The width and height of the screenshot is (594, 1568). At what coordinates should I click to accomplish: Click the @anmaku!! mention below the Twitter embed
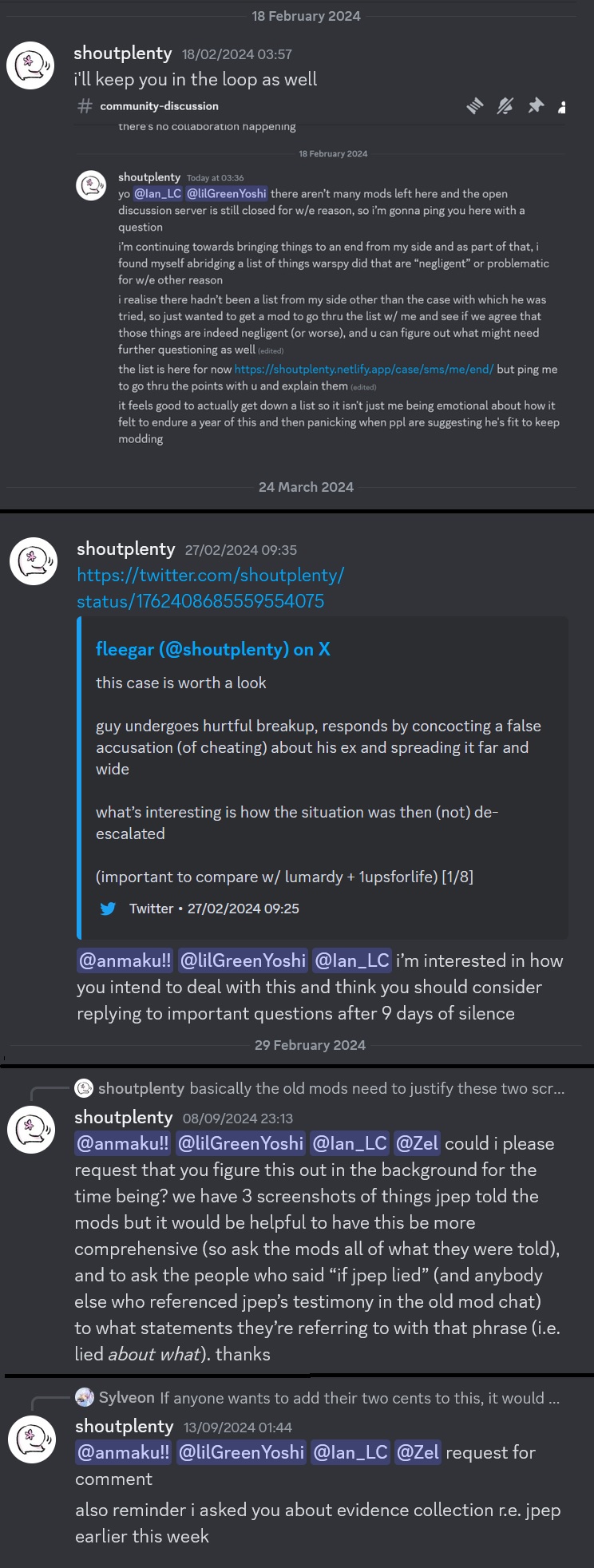click(x=125, y=960)
